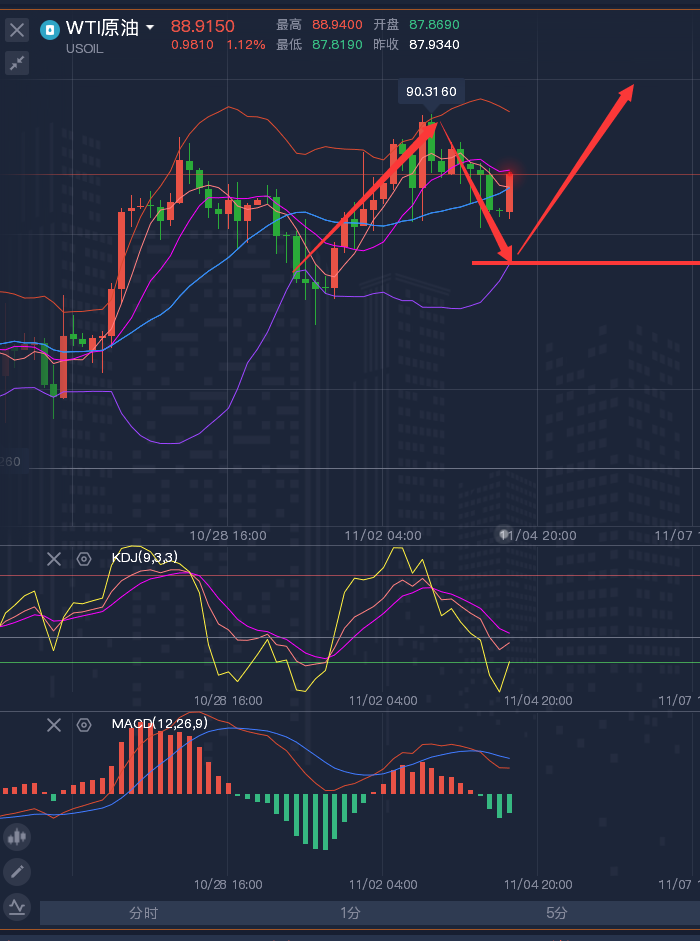700x941 pixels.
Task: Open the indicators line-chart icon
Action: point(17,906)
